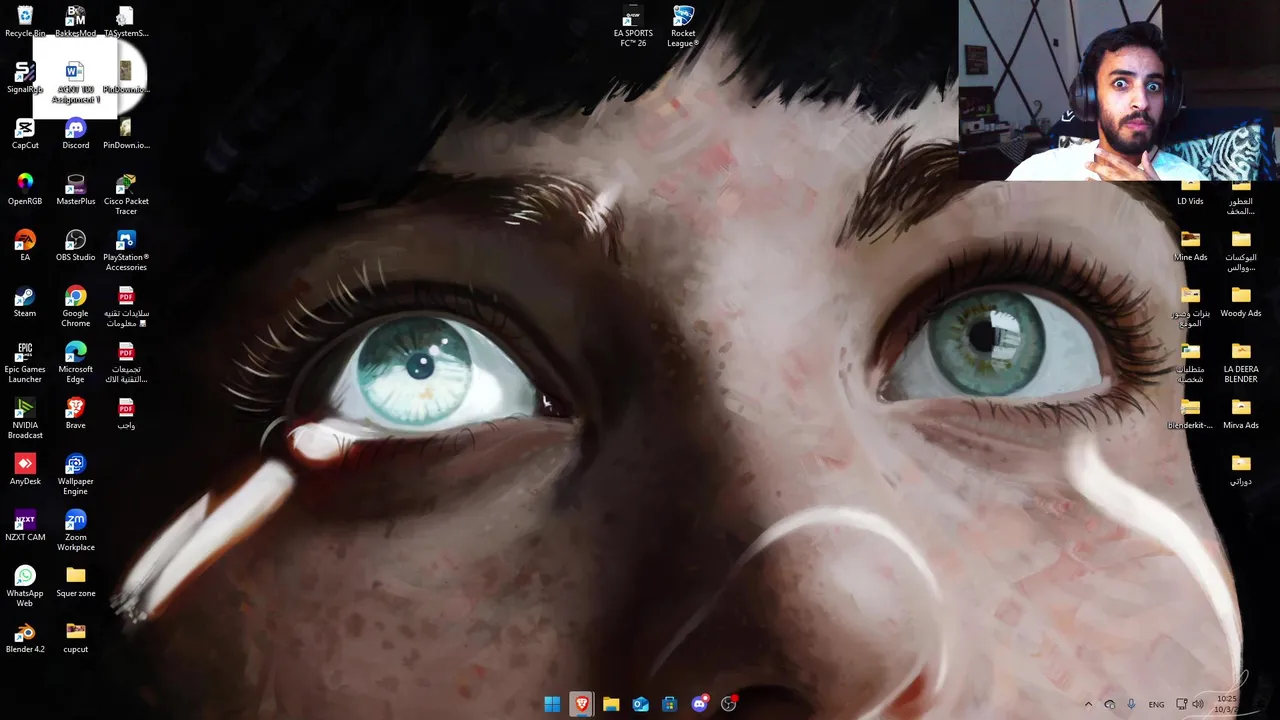1280x720 pixels.
Task: Open the taskbar clock and date
Action: point(1228,704)
